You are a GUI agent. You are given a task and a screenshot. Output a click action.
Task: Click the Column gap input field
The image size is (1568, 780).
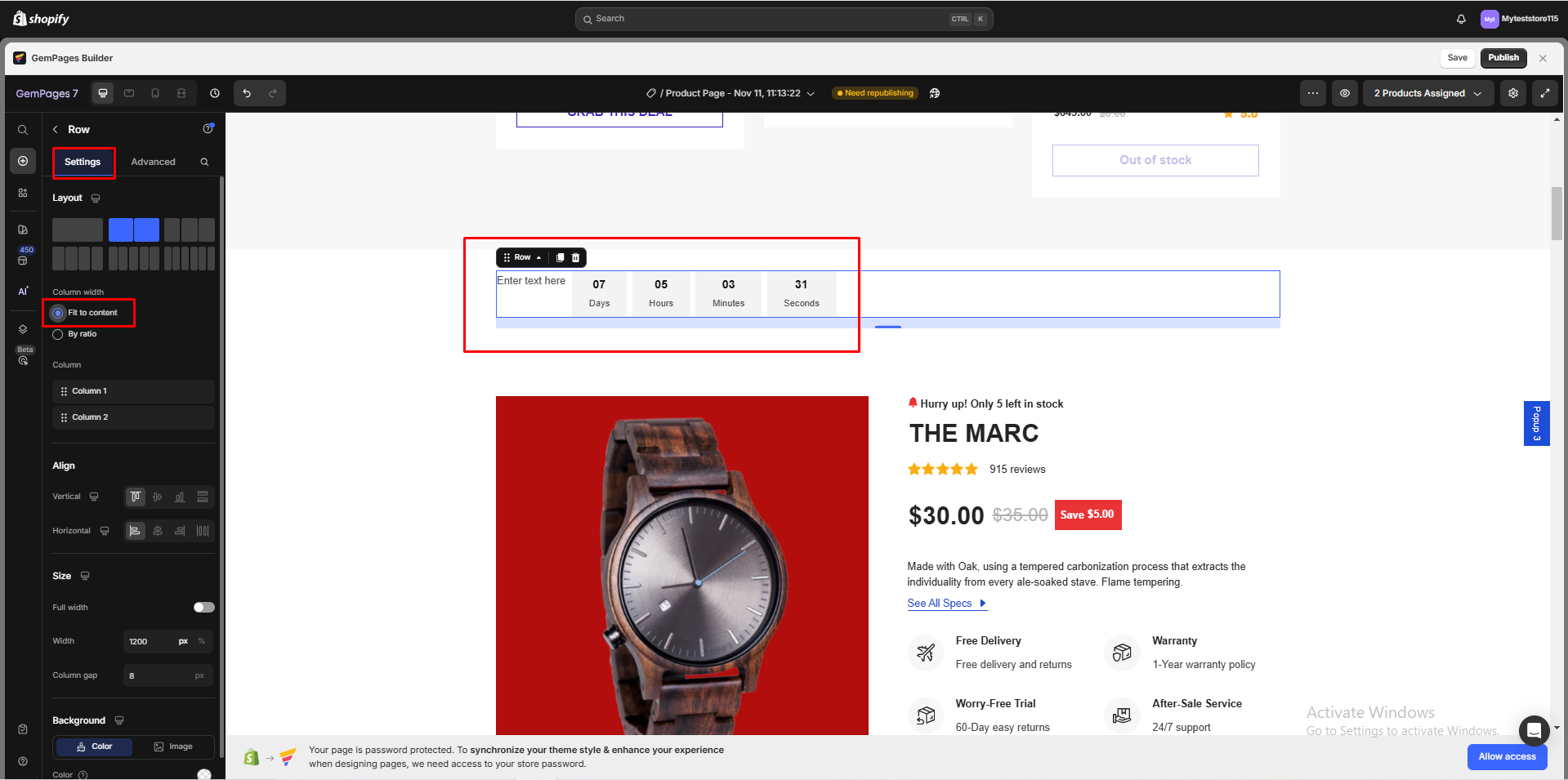159,675
